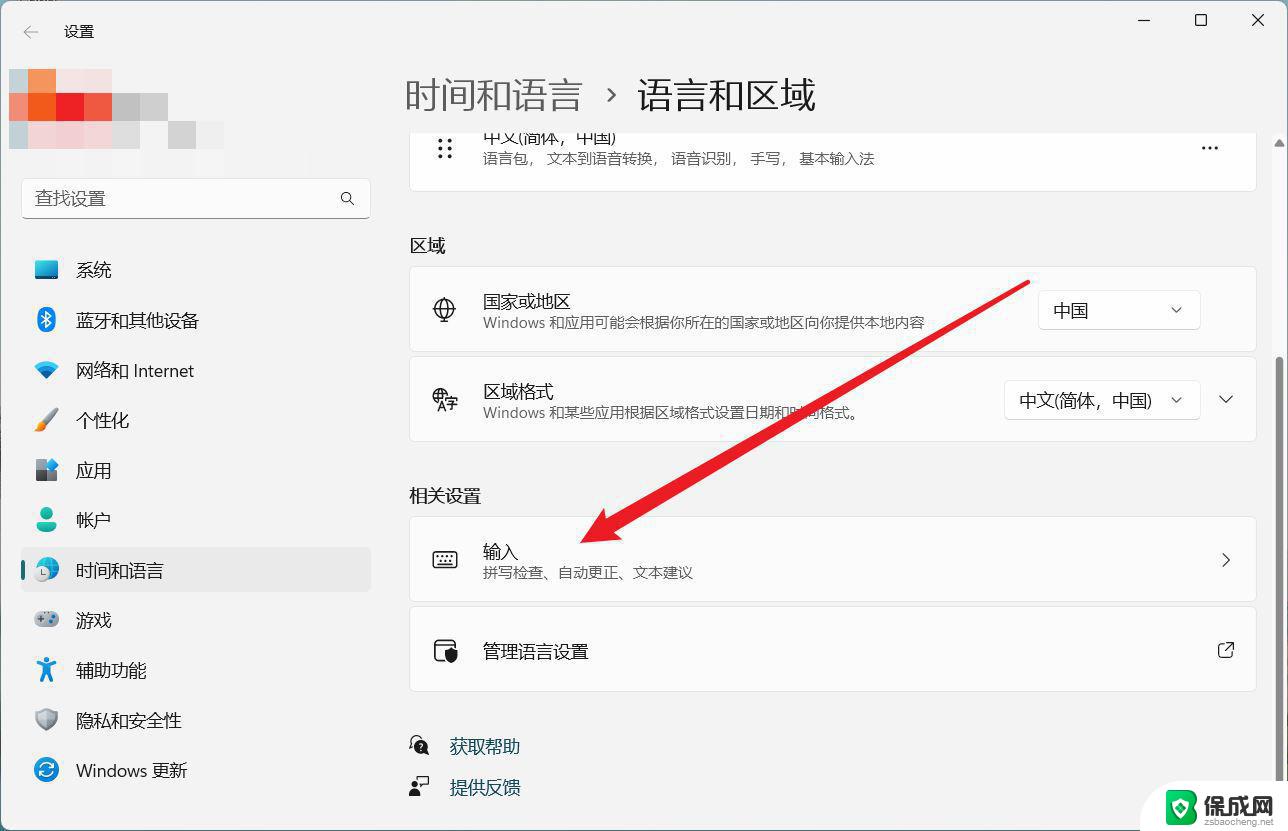The image size is (1288, 831).
Task: Click the 查找设置 search box
Action: 196,198
